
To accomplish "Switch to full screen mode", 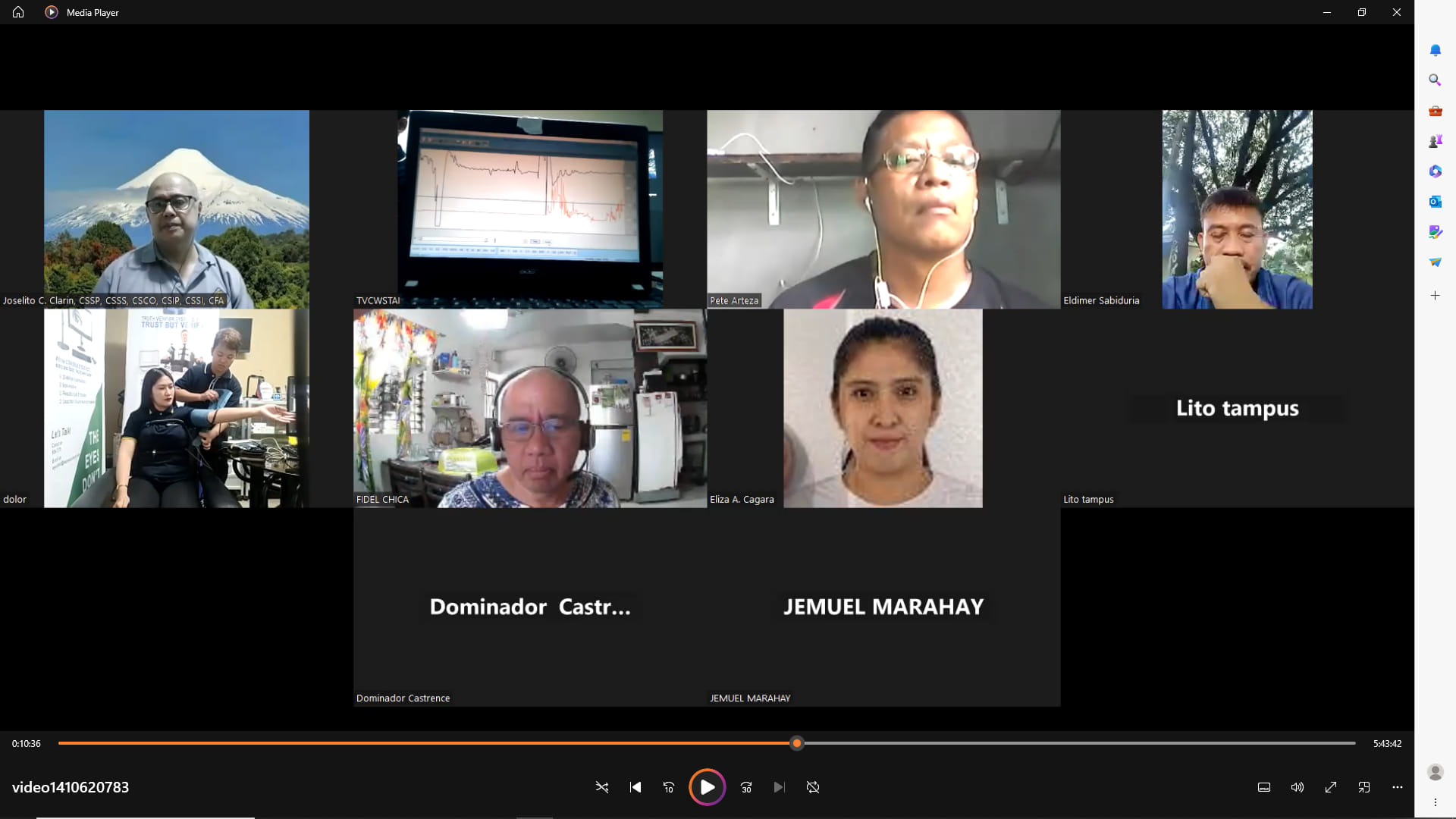I will coord(1331,787).
